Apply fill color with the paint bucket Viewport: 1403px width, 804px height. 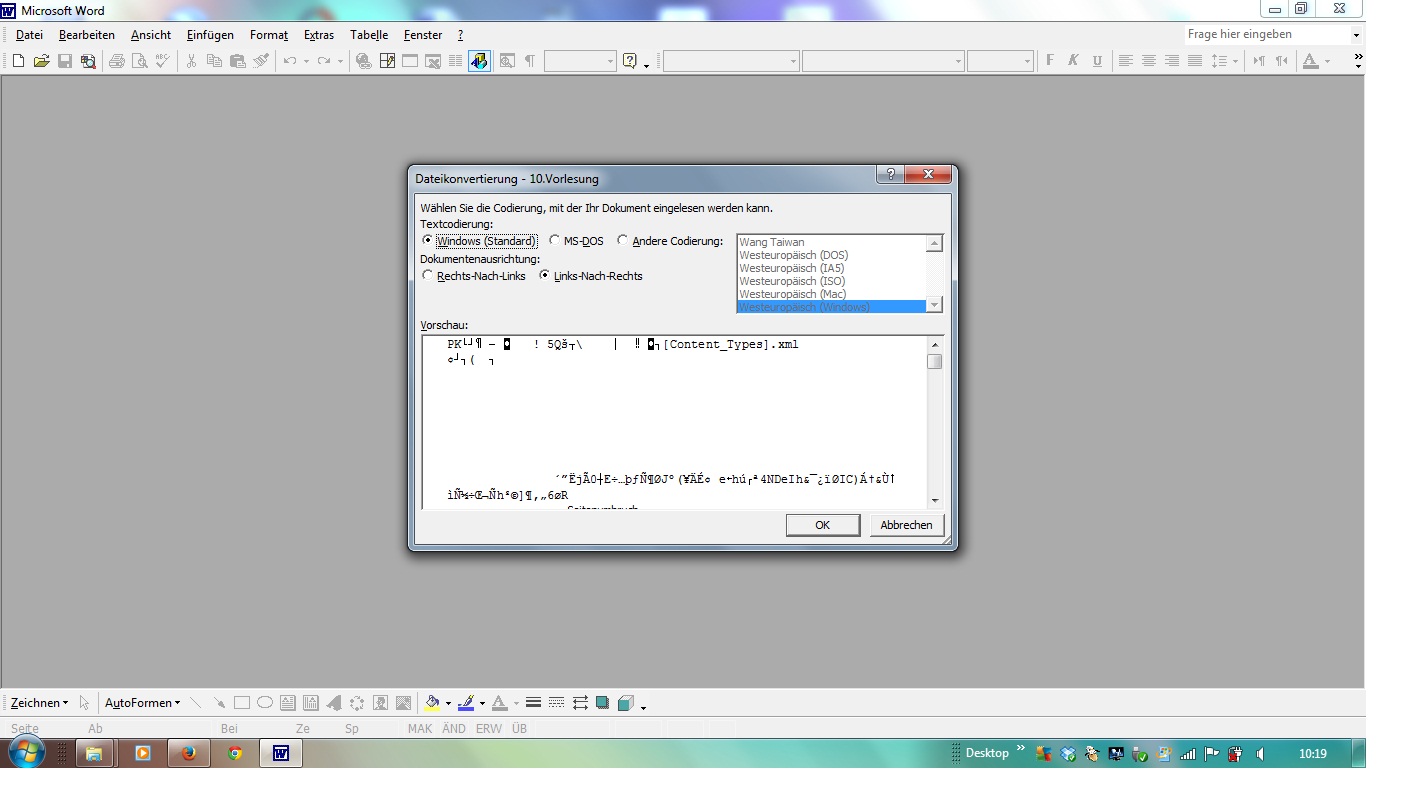432,703
